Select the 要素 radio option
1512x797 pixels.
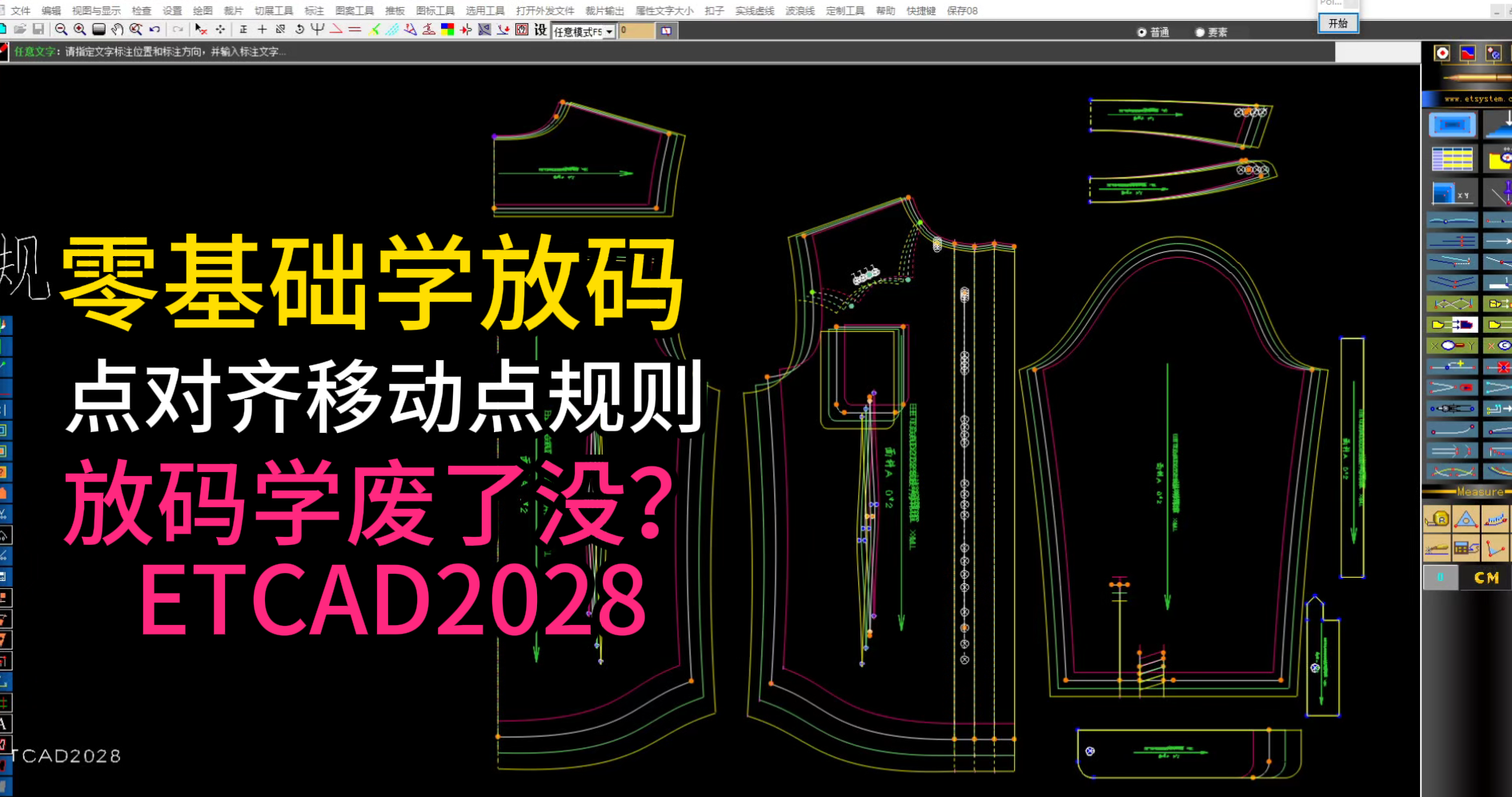coord(1211,32)
